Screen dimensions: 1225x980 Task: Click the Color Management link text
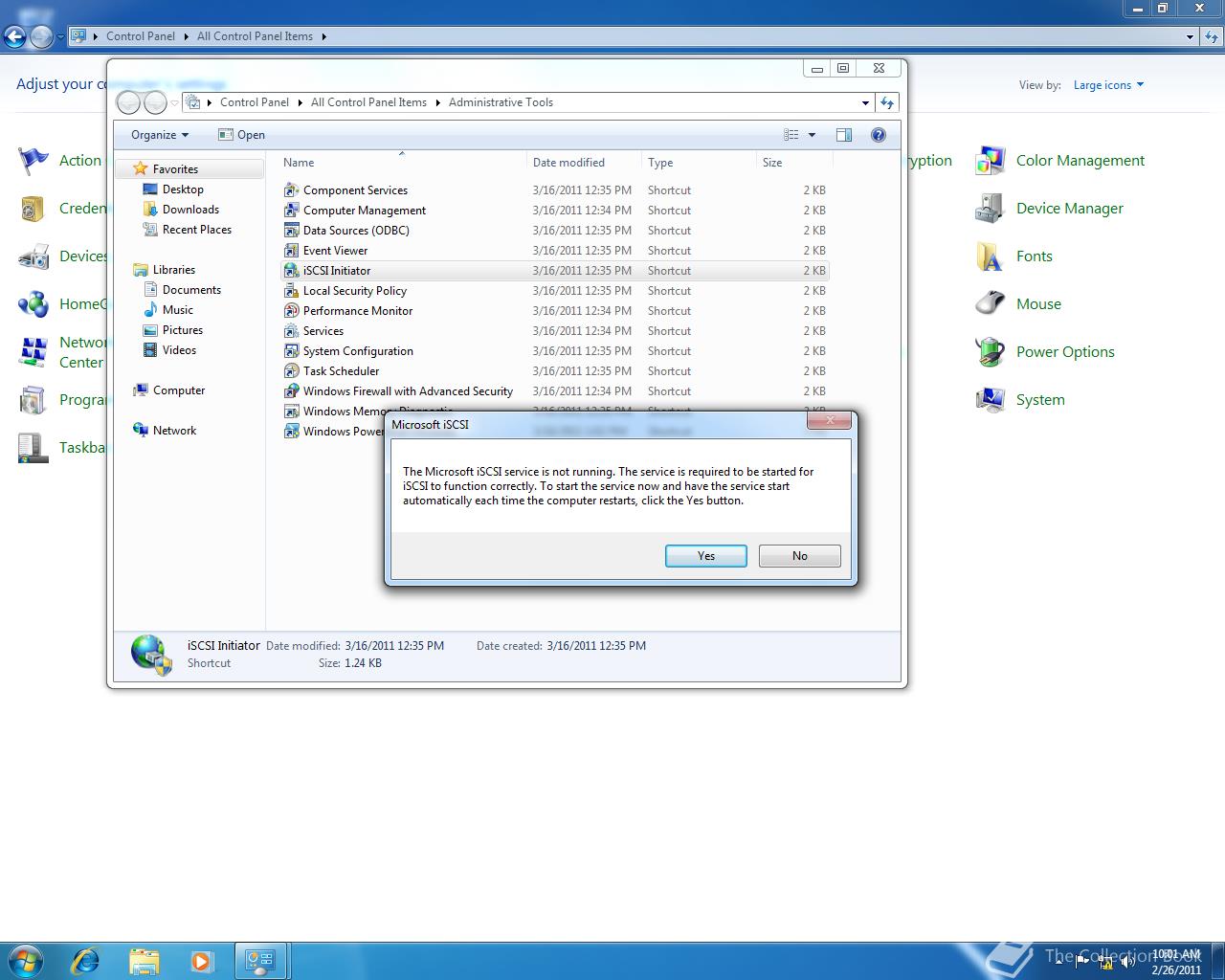tap(1080, 161)
